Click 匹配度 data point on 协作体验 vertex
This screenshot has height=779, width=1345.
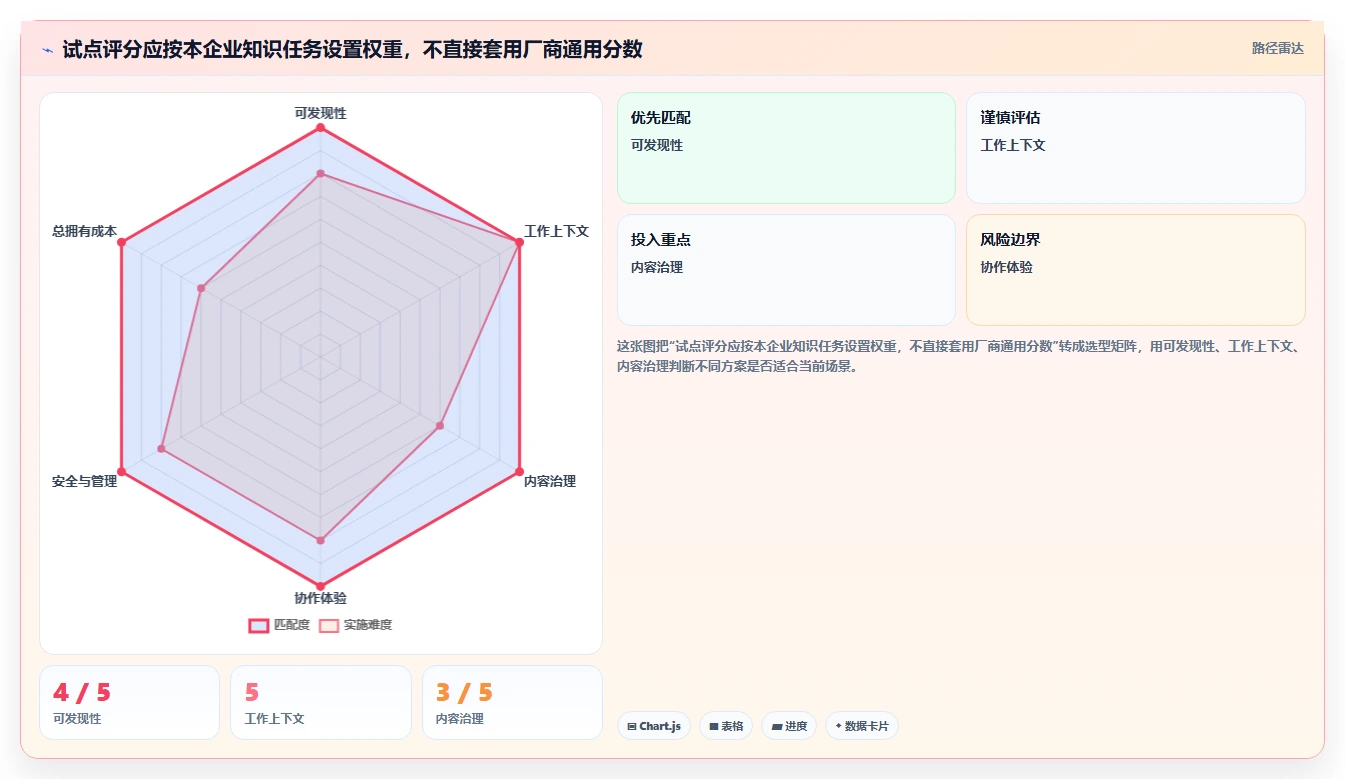tap(320, 586)
